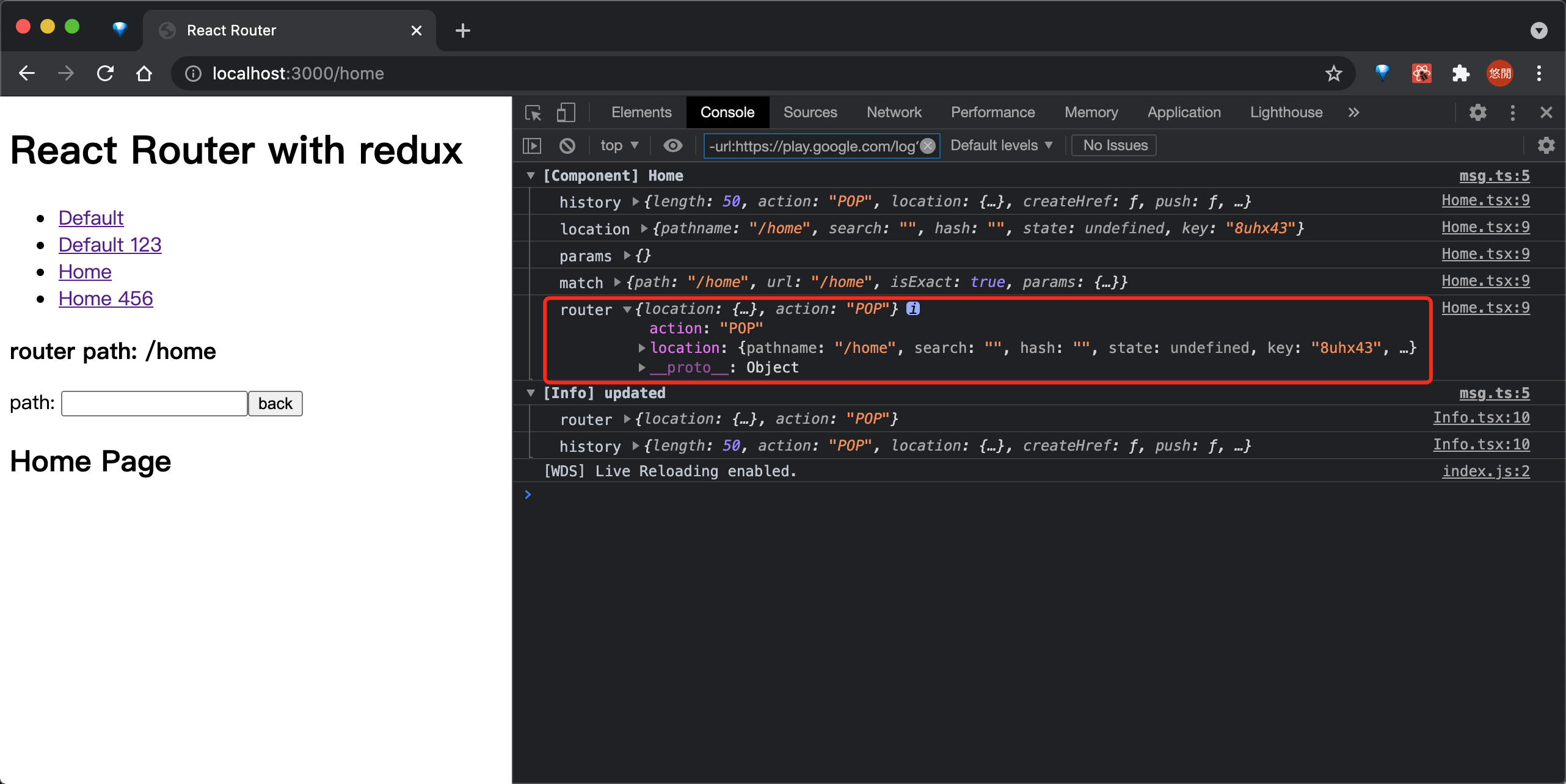Click the inspect element icon in DevTools
Viewport: 1566px width, 784px height.
tap(535, 112)
